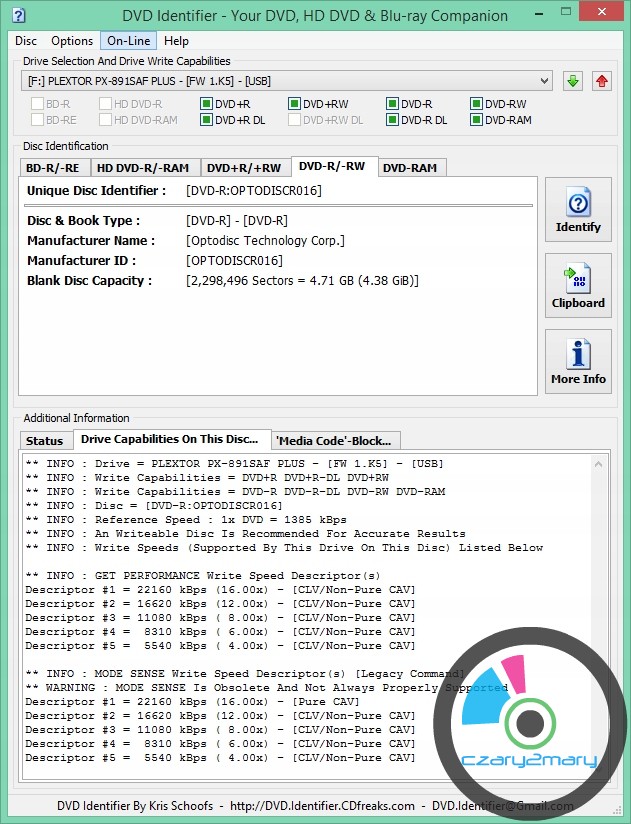The image size is (631, 824).
Task: Toggle the DVD-RAM capability checkbox
Action: pyautogui.click(x=476, y=120)
